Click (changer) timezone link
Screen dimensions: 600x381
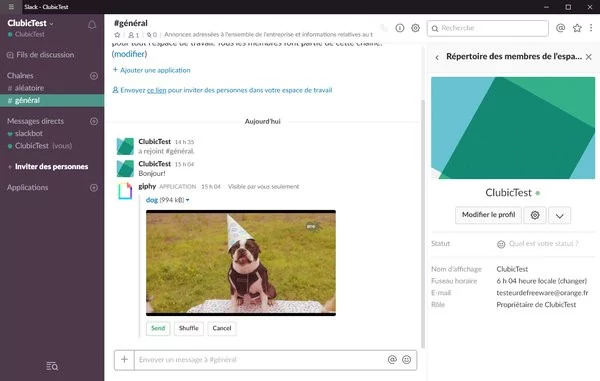572,281
